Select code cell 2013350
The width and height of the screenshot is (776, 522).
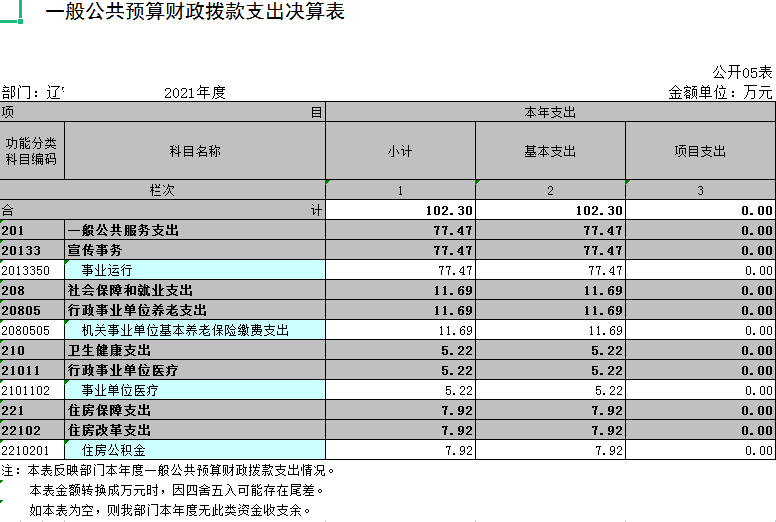click(32, 271)
